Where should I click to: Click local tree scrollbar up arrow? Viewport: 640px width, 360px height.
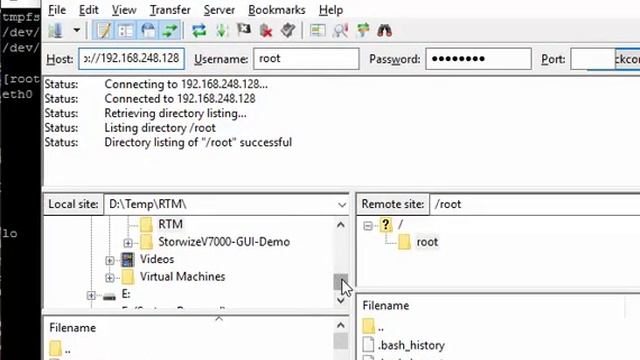tap(341, 225)
